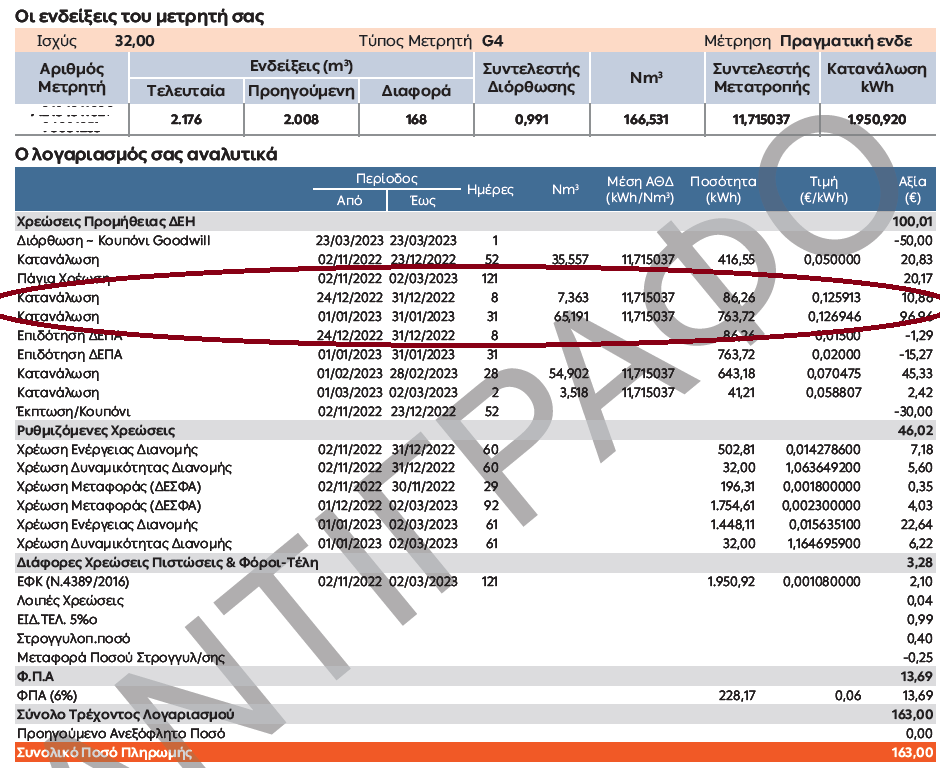Select the Nm³ value 65,191
This screenshot has height=768, width=940.
[x=571, y=317]
